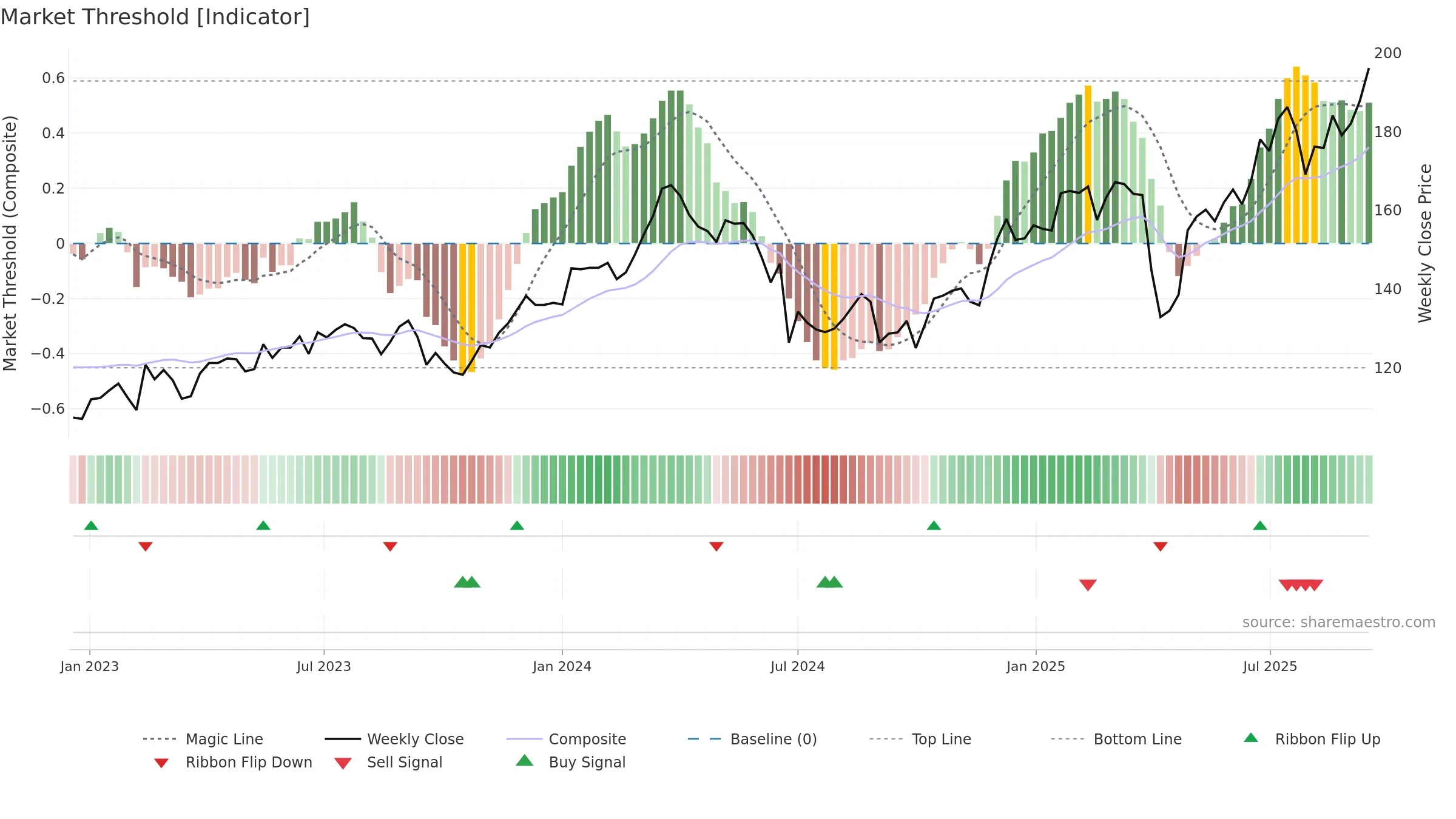
Task: Click the ribbon flip up marker in Oct 2024
Action: pyautogui.click(x=934, y=525)
